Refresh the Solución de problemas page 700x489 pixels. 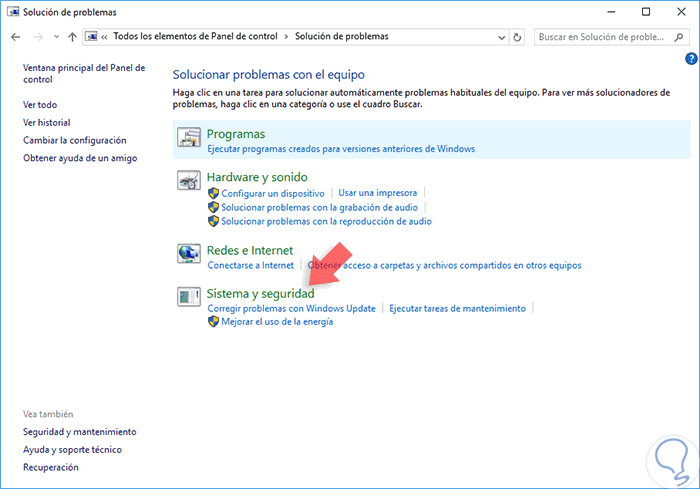click(x=517, y=38)
